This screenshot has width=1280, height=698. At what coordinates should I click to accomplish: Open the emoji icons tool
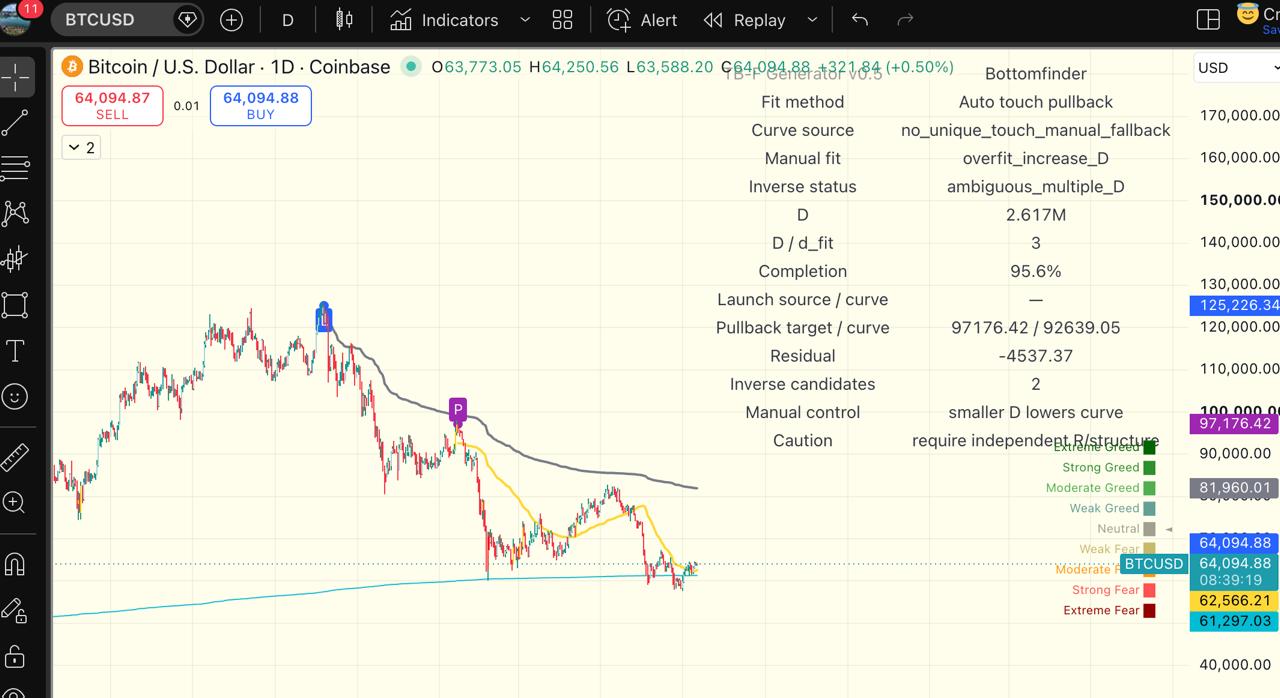click(x=15, y=396)
